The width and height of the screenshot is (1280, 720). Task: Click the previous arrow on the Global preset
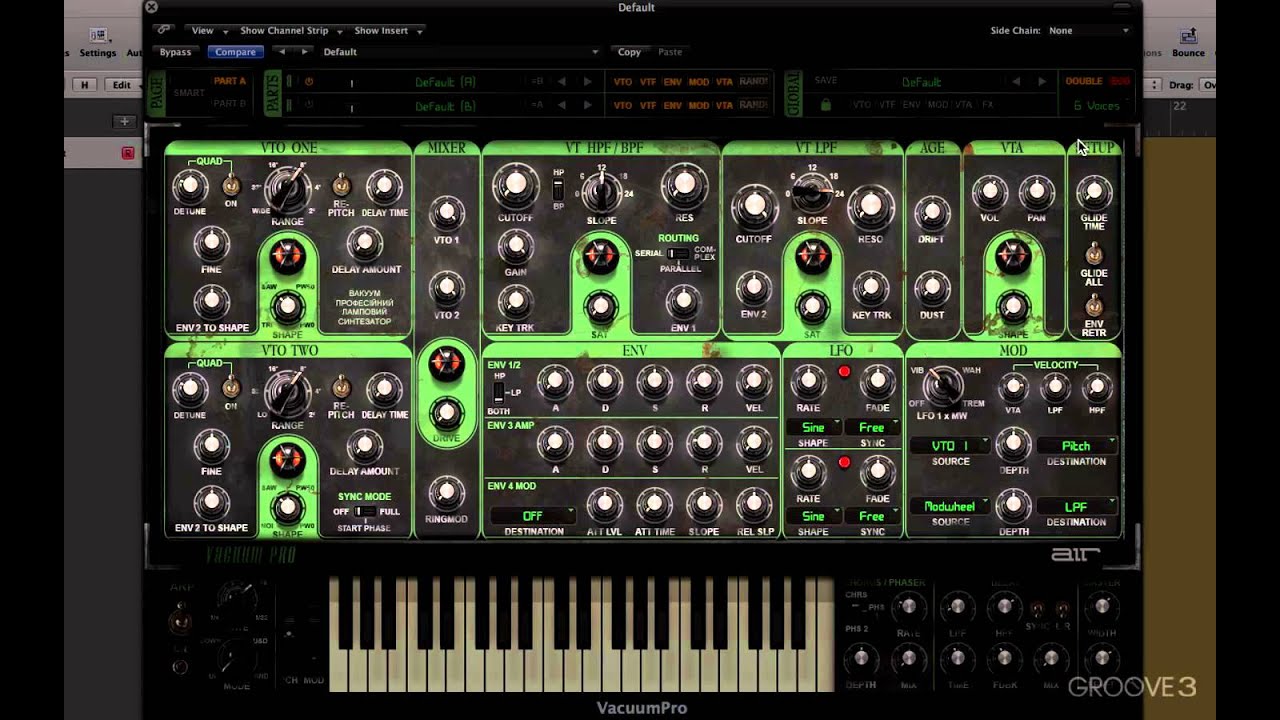(1016, 82)
